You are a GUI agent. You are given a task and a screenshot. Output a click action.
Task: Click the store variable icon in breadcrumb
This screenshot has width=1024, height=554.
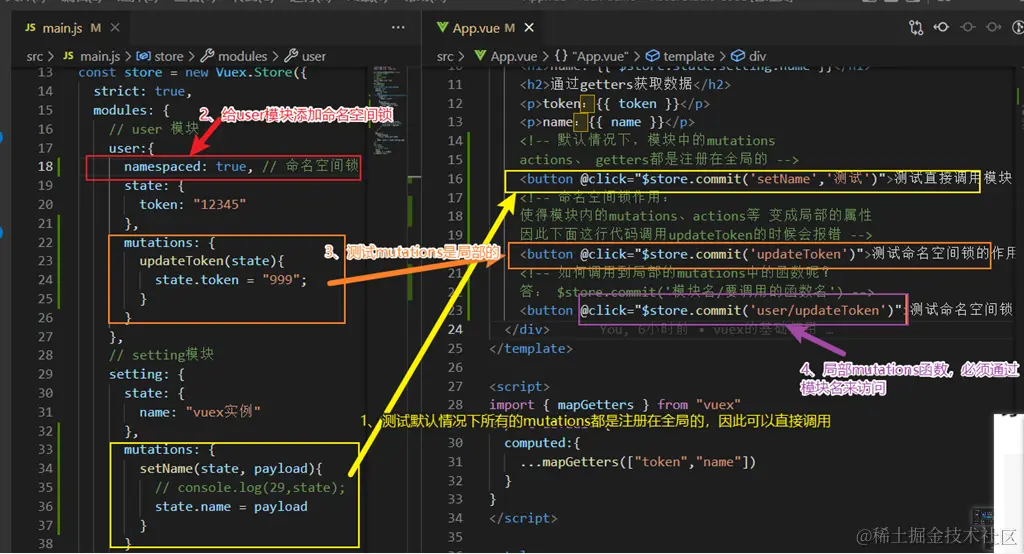coord(143,56)
